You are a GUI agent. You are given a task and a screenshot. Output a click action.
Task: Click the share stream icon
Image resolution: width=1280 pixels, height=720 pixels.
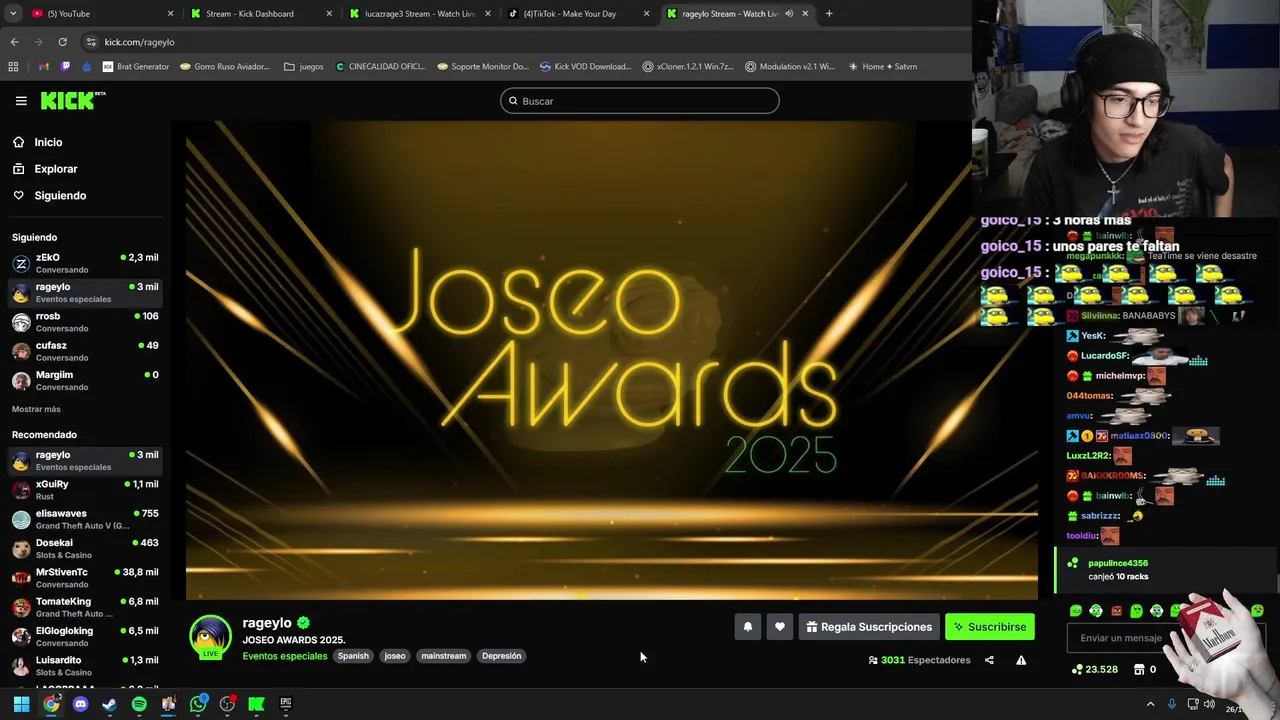[989, 660]
